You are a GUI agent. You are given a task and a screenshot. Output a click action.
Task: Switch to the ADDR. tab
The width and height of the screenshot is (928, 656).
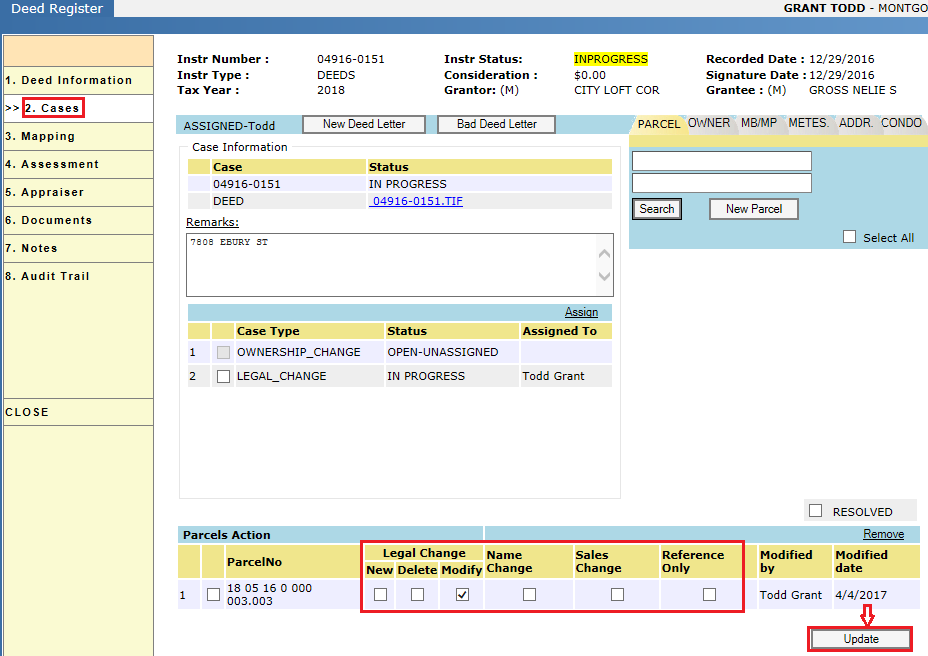[856, 123]
